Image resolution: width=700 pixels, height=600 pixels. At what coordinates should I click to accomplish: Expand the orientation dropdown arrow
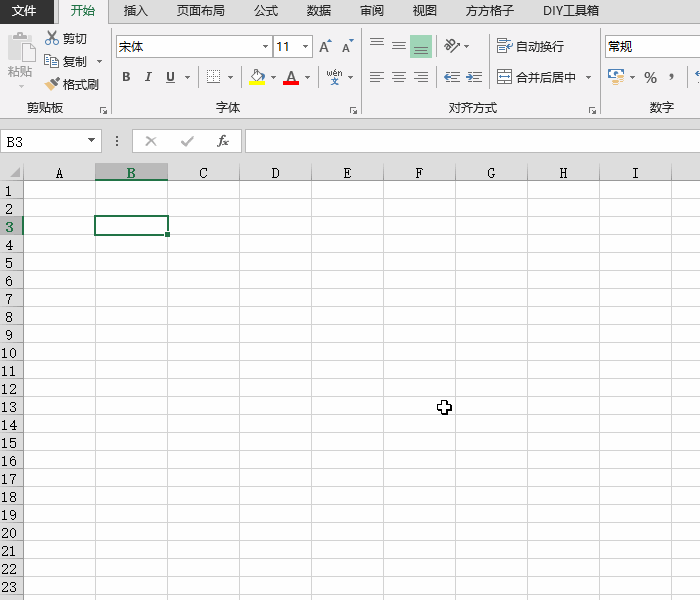tap(467, 46)
